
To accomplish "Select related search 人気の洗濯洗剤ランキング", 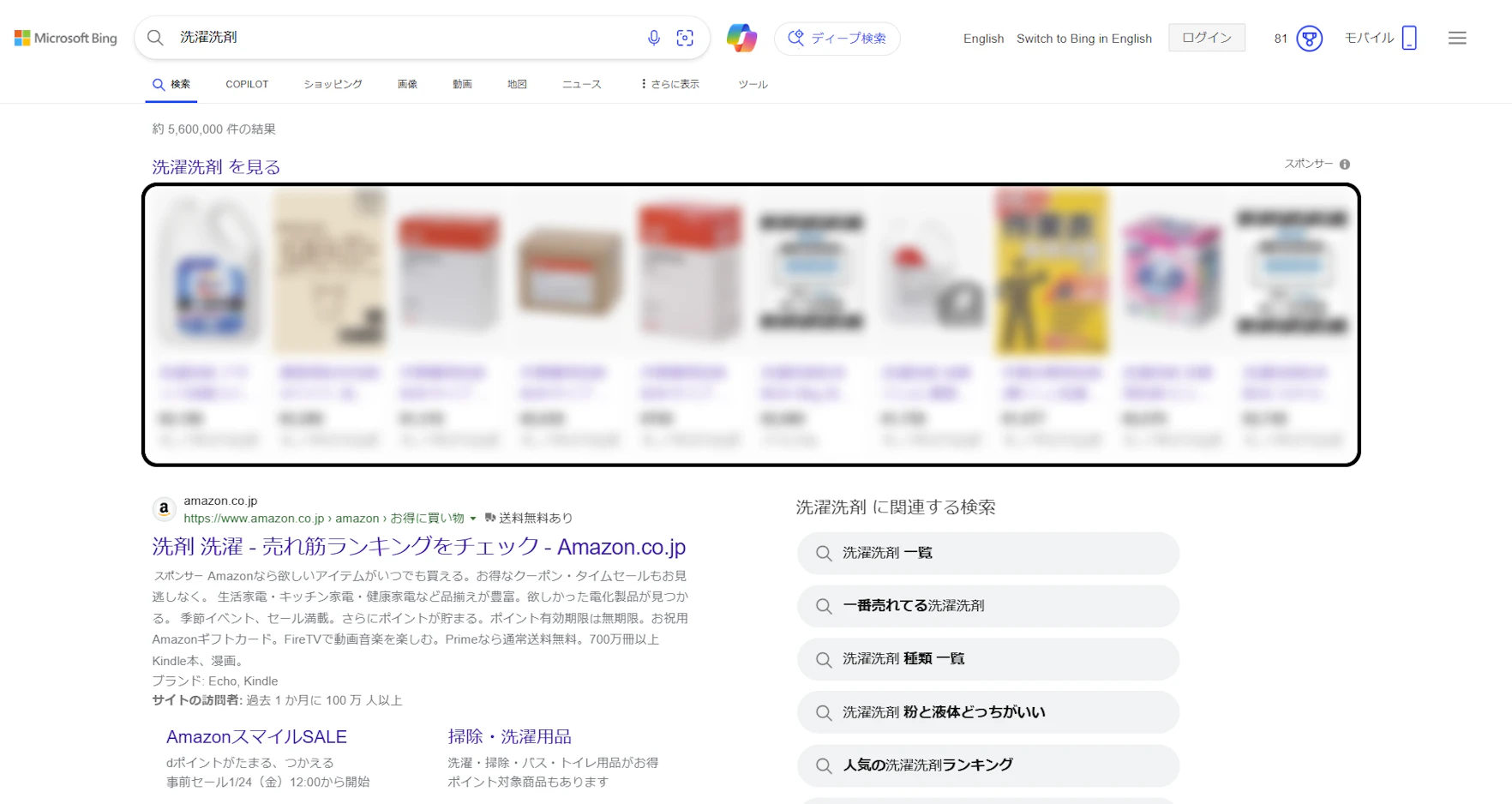I will tap(988, 766).
